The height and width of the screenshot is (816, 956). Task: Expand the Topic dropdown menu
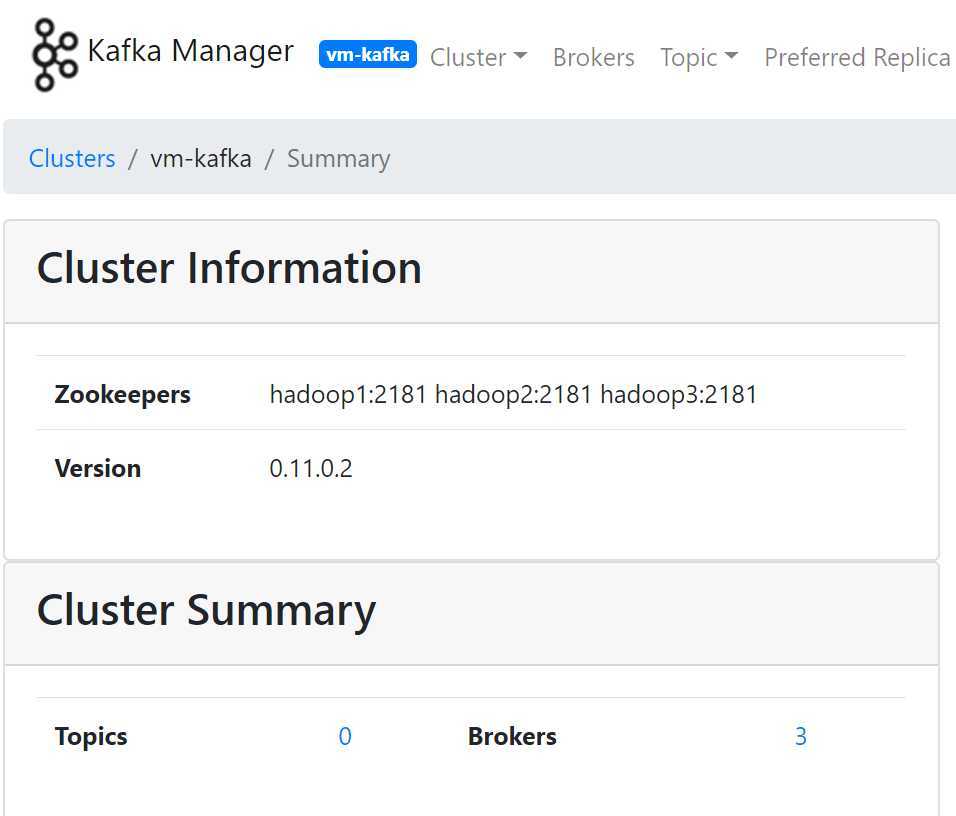coord(699,57)
